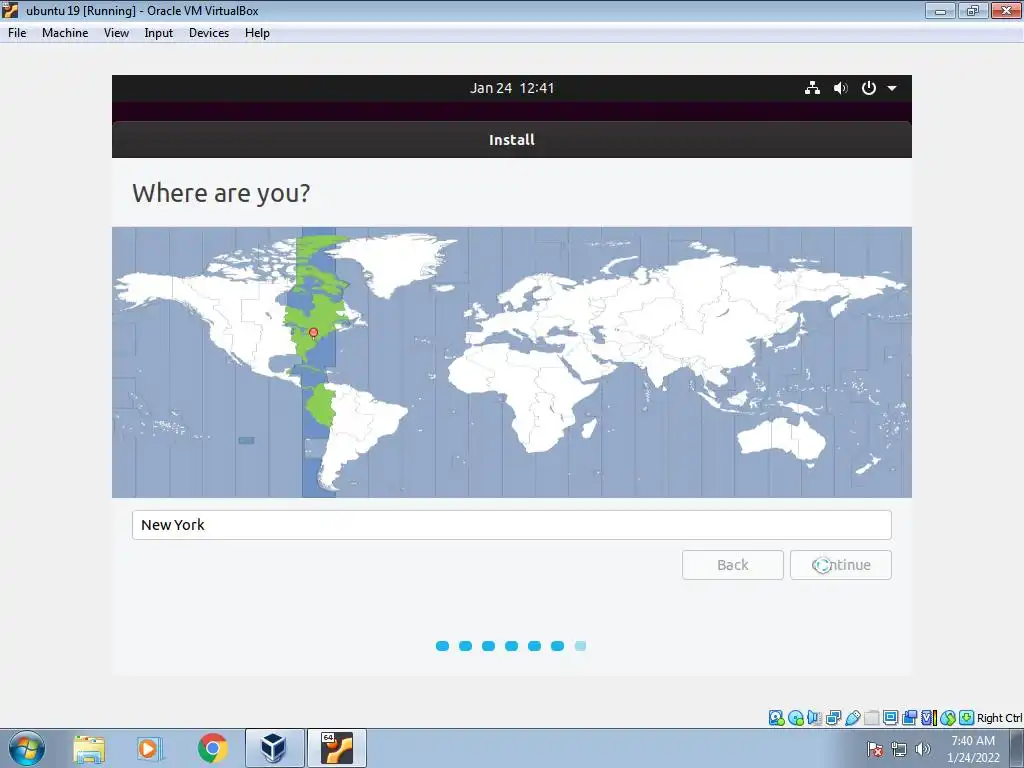Click the Back button in installer
Viewport: 1024px width, 768px height.
733,565
